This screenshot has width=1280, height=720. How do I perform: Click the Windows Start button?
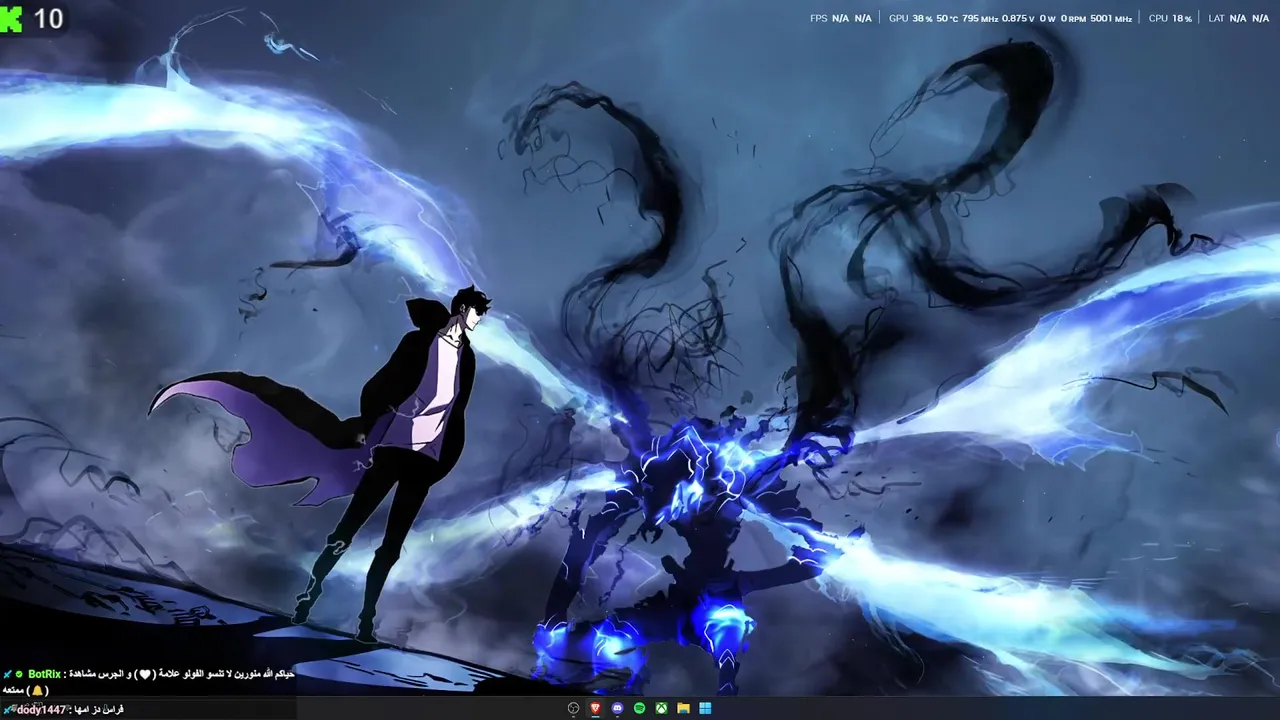(705, 708)
